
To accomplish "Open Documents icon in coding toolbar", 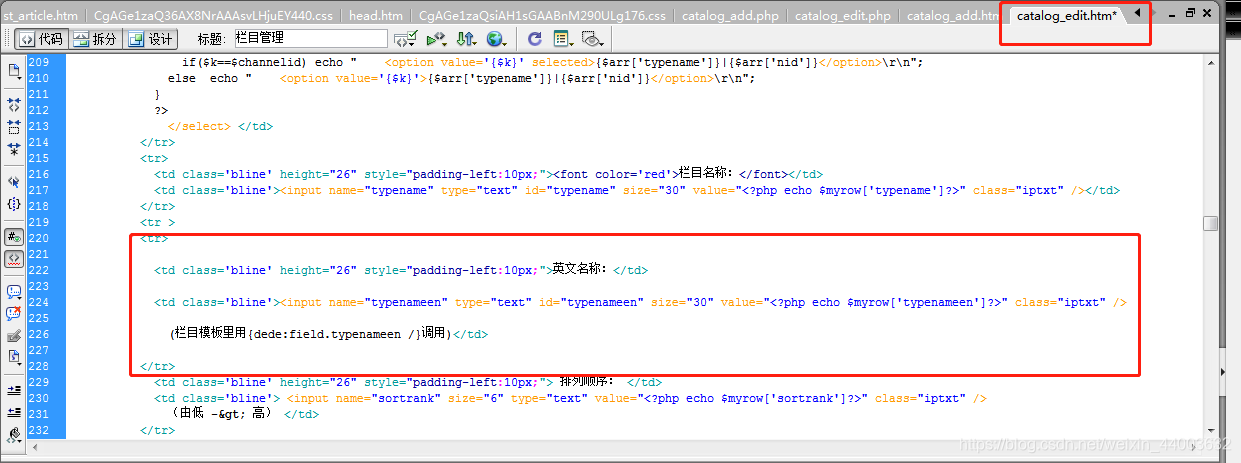I will (x=14, y=71).
